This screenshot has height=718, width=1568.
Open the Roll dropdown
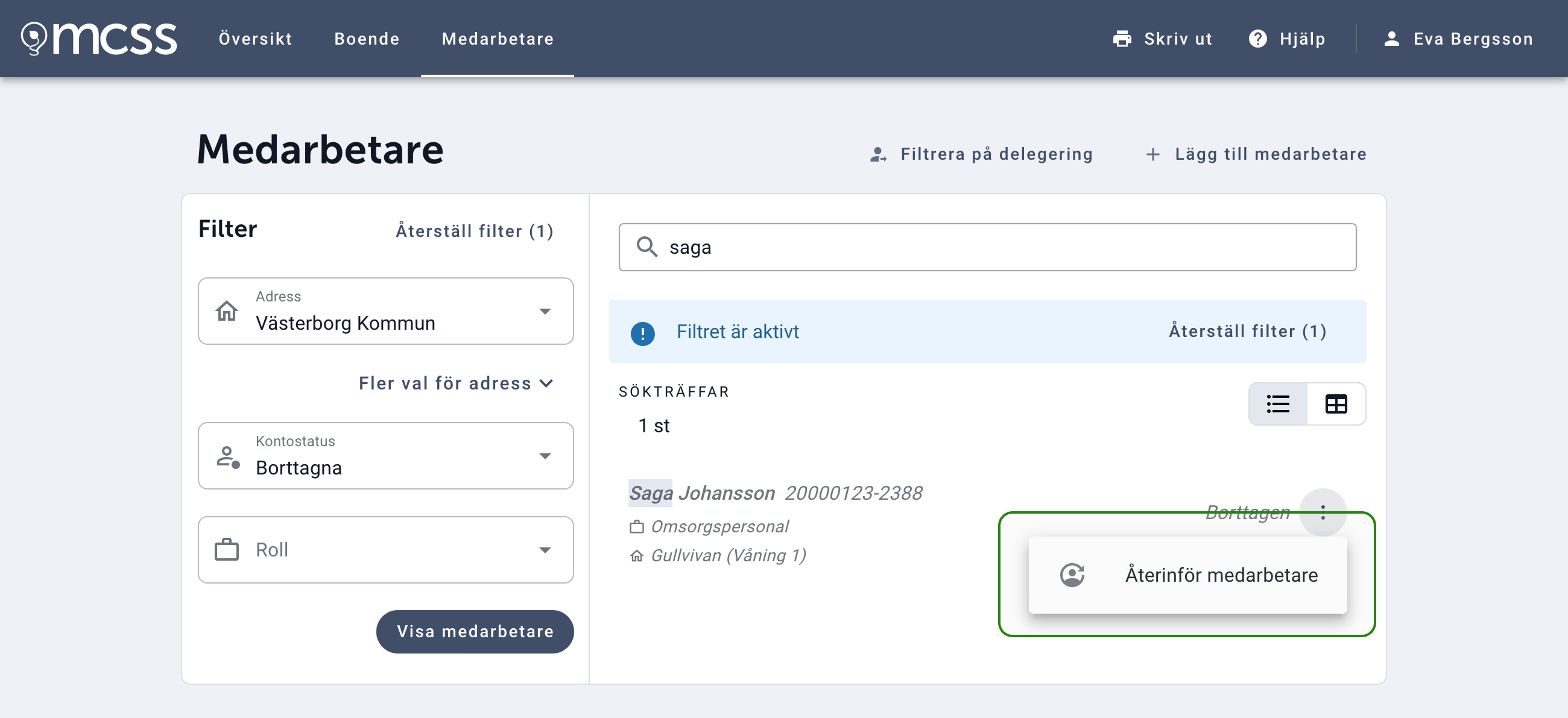click(385, 549)
